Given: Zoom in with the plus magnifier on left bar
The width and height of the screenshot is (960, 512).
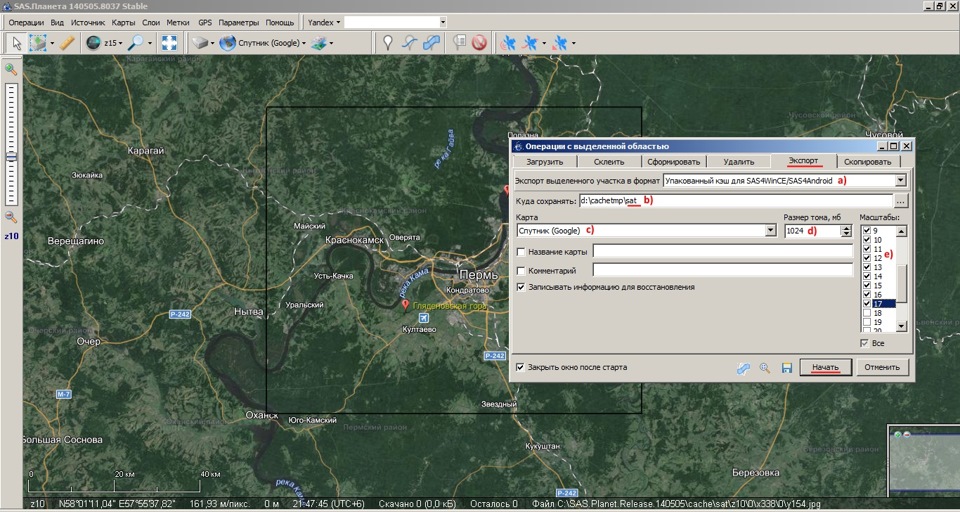Looking at the screenshot, I should click(11, 69).
